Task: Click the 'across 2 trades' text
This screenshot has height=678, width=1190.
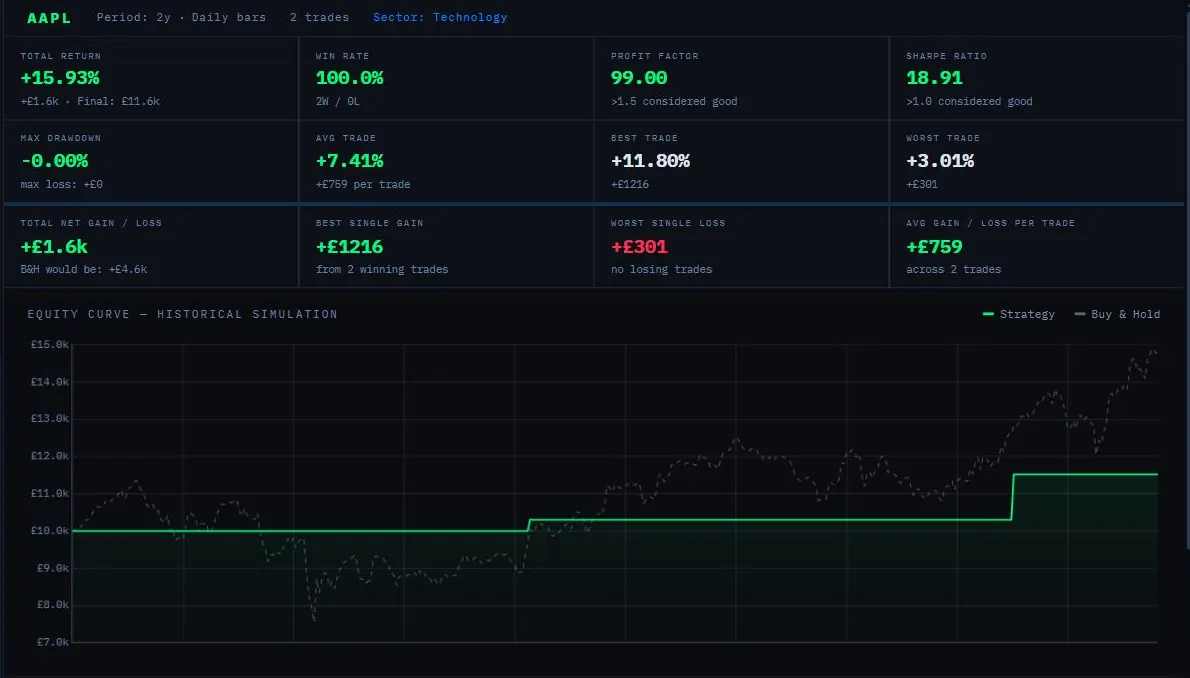Action: click(x=954, y=269)
